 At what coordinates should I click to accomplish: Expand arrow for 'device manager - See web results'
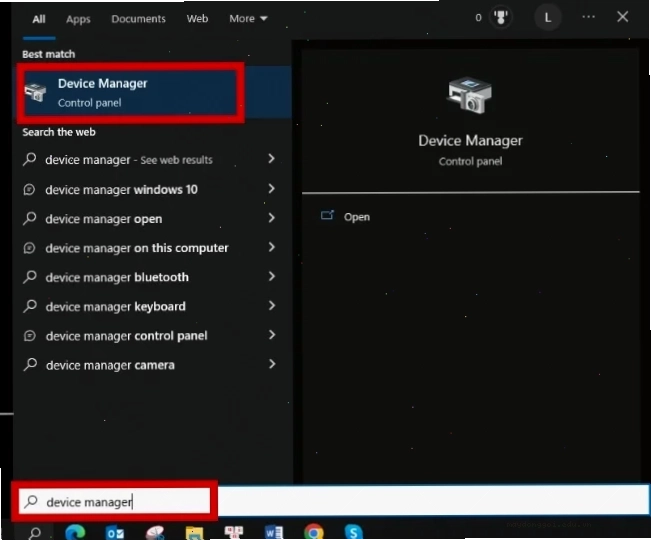click(272, 159)
